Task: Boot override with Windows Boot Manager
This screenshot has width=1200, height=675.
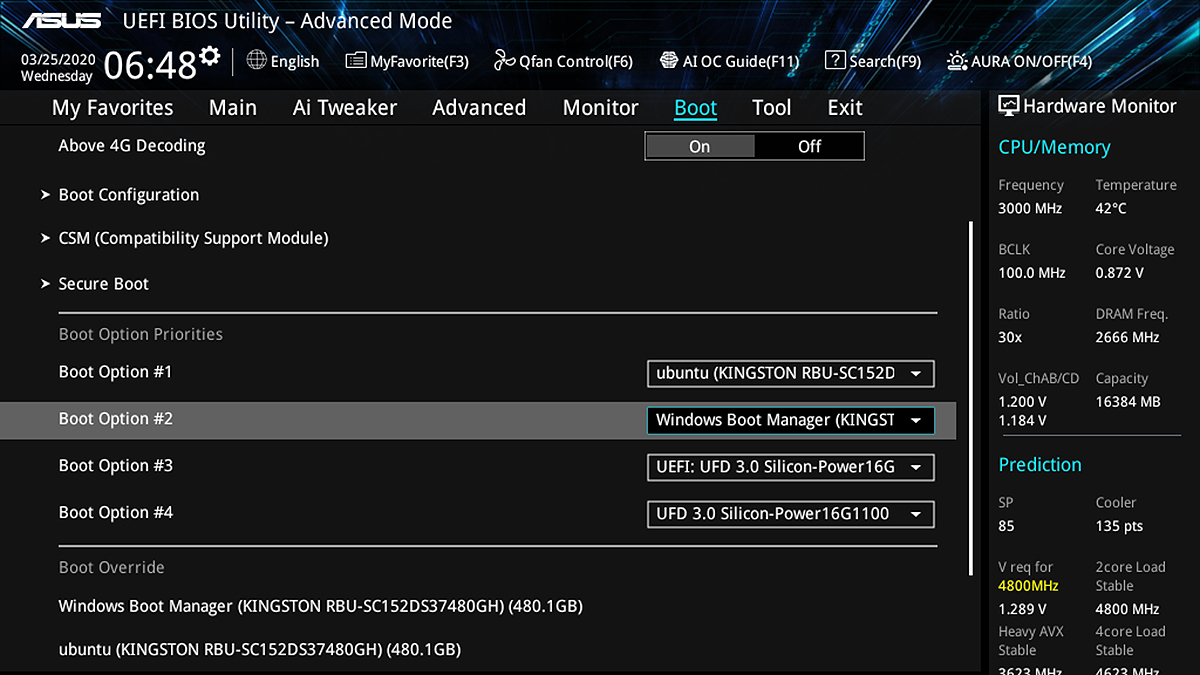Action: pos(320,606)
